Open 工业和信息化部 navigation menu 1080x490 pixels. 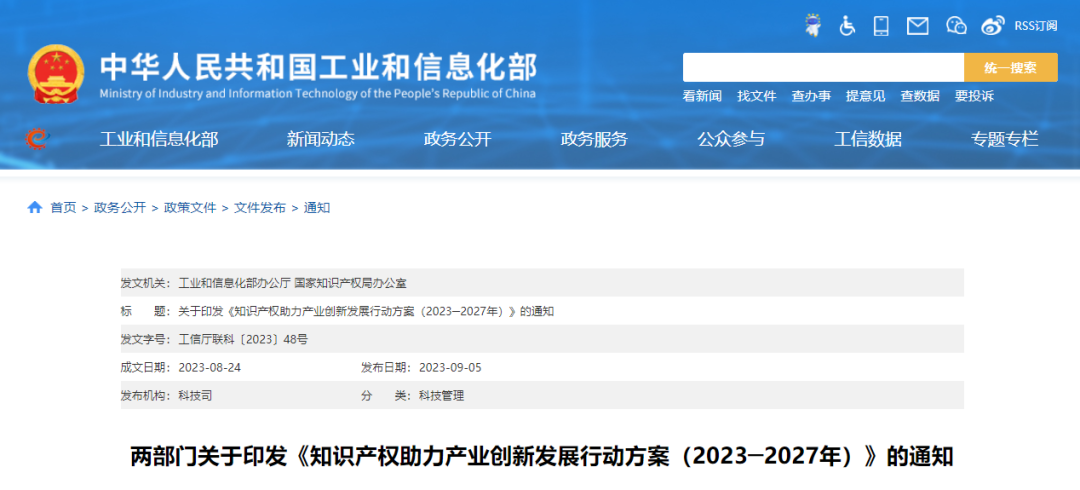tap(159, 139)
